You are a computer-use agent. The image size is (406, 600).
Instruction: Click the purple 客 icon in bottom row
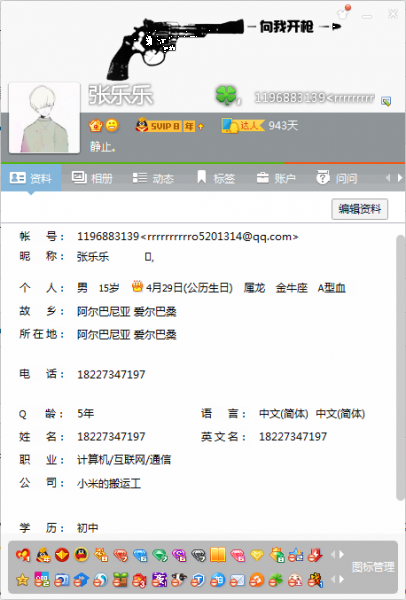click(159, 580)
